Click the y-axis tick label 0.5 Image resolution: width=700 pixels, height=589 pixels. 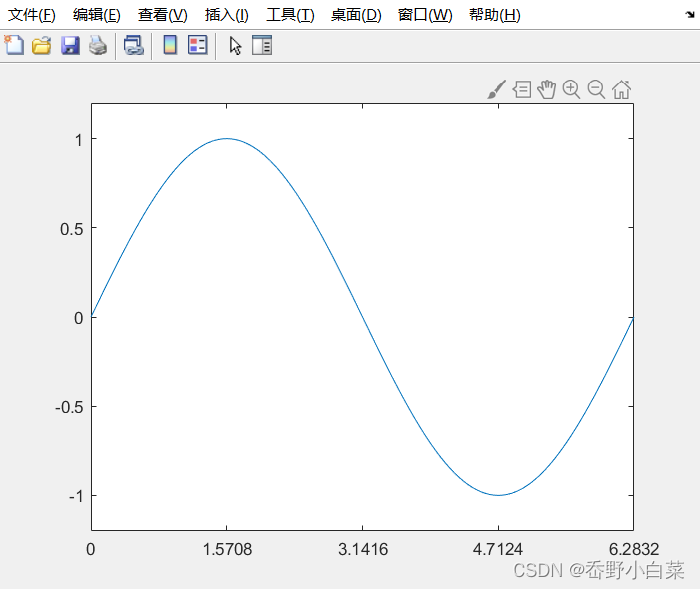(x=72, y=230)
